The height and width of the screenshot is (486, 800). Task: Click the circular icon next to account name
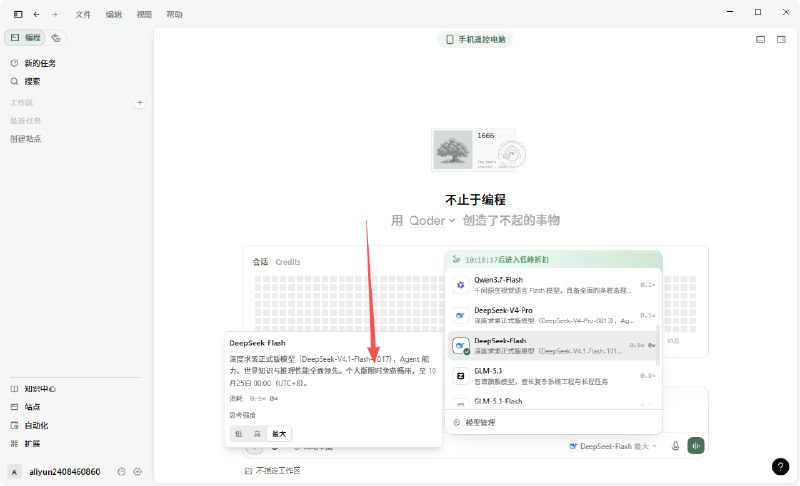point(121,472)
